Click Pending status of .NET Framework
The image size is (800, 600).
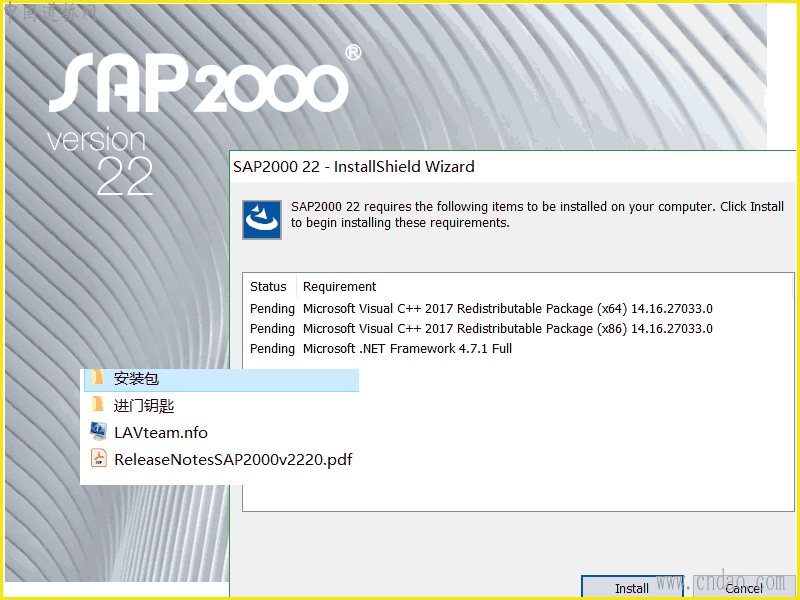[x=272, y=348]
